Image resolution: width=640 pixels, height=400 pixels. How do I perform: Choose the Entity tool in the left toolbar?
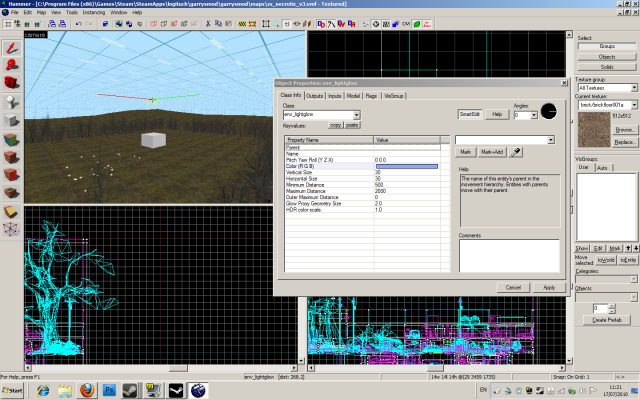(x=10, y=102)
